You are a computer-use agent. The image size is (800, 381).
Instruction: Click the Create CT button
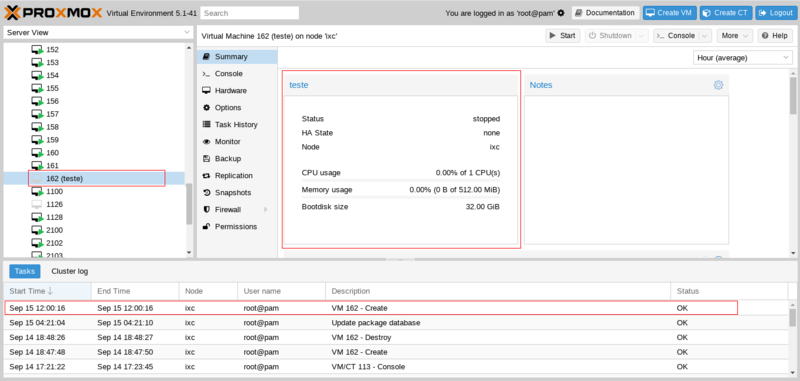pyautogui.click(x=726, y=13)
